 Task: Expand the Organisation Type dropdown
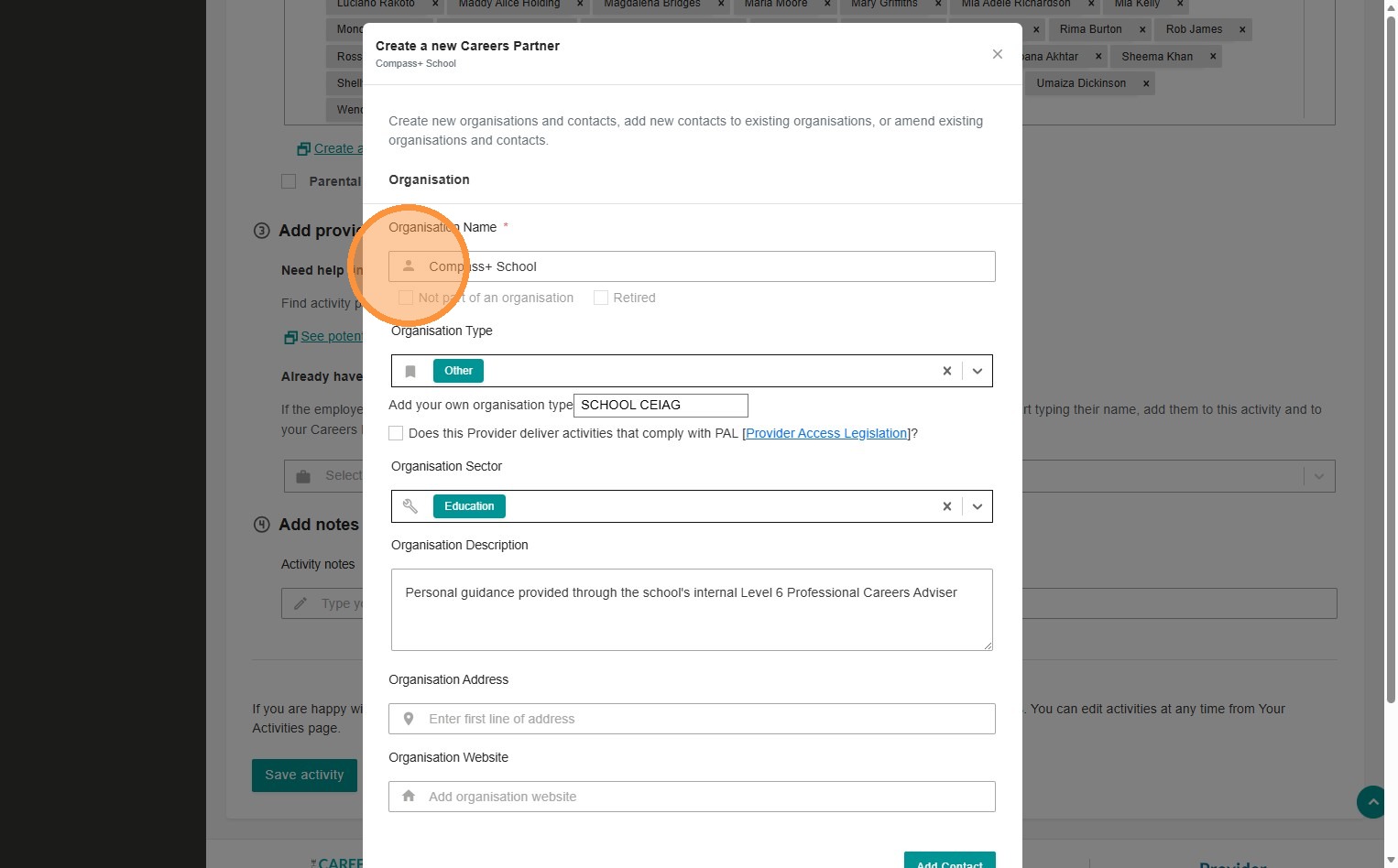pos(978,371)
